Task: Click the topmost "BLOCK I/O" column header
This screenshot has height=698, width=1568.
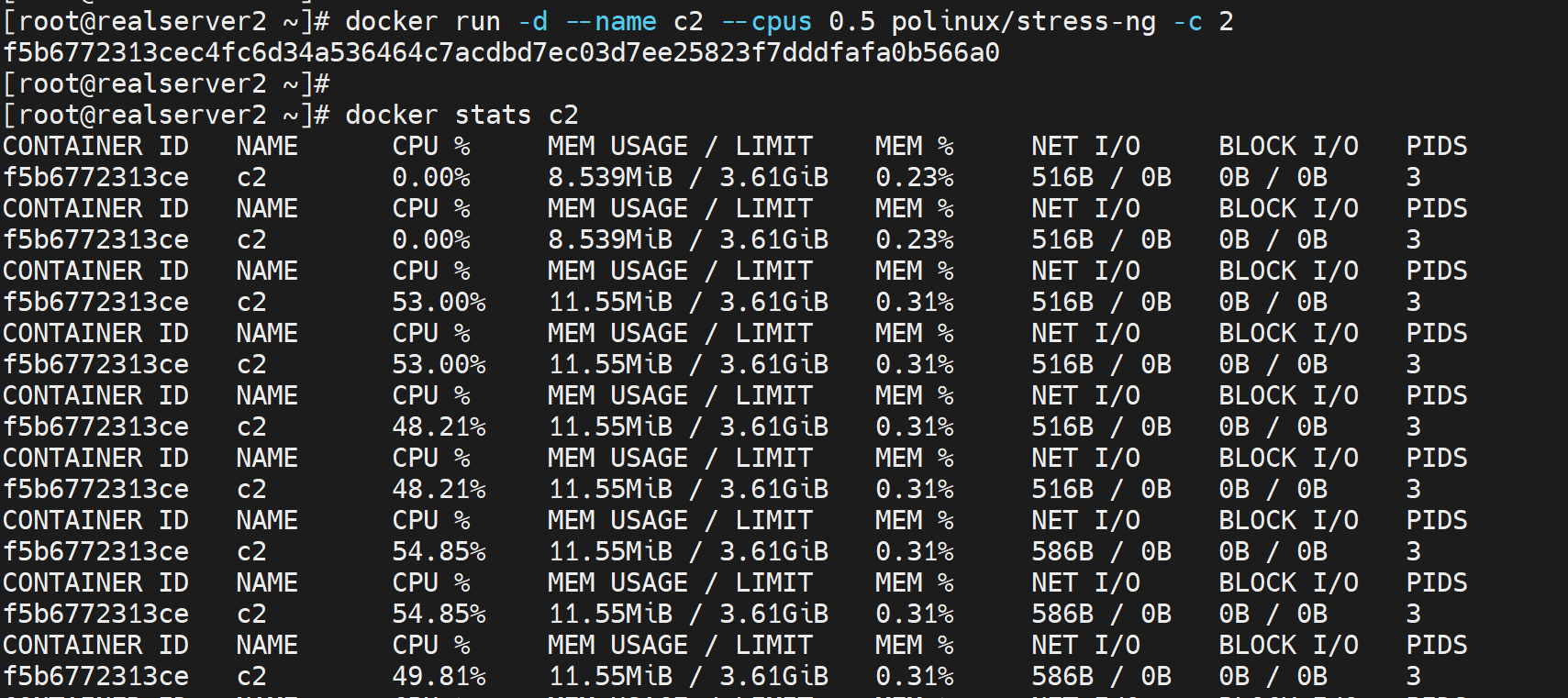Action: [x=1288, y=146]
